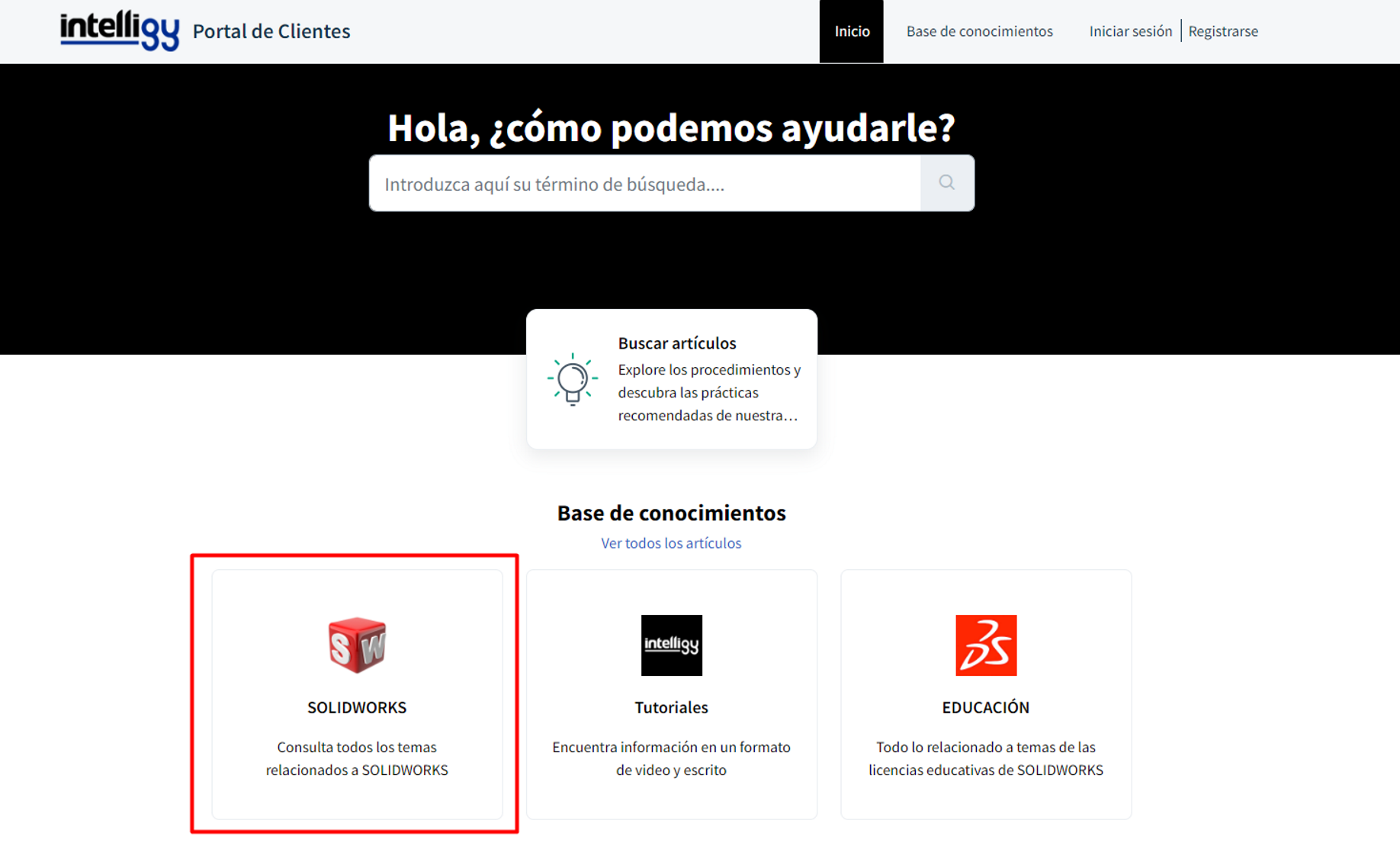1400x859 pixels.
Task: Click the Portal de Clientes title
Action: pyautogui.click(x=271, y=31)
